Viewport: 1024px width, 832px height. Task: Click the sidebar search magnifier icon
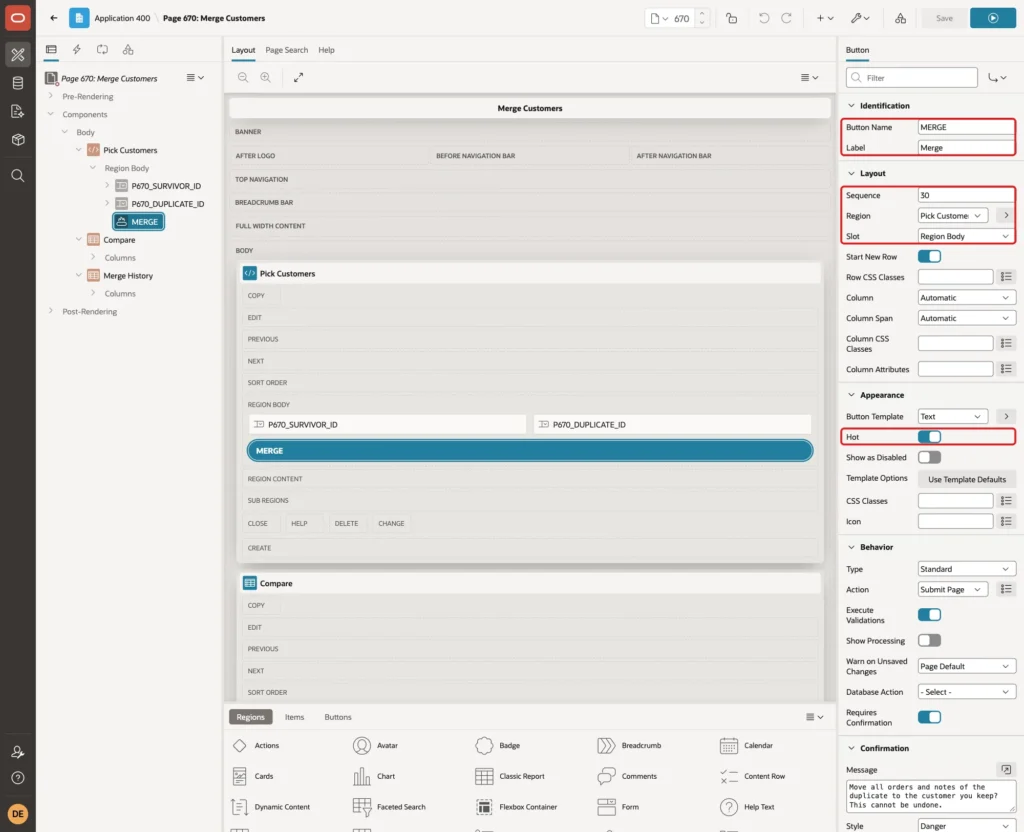click(x=18, y=176)
